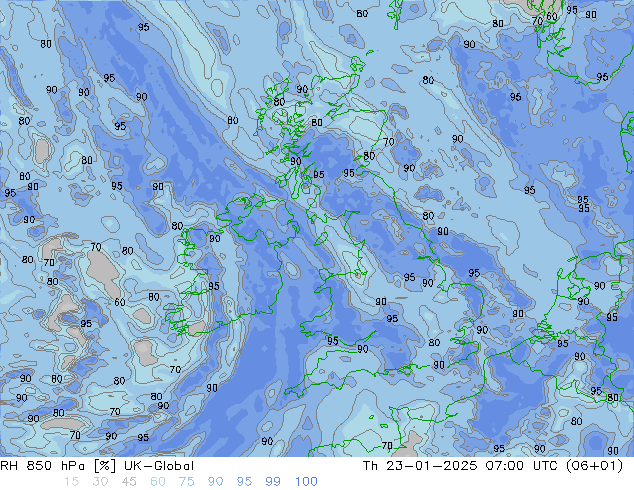The image size is (634, 490).
Task: Select the legend value 99 in the color scale
Action: pyautogui.click(x=273, y=482)
